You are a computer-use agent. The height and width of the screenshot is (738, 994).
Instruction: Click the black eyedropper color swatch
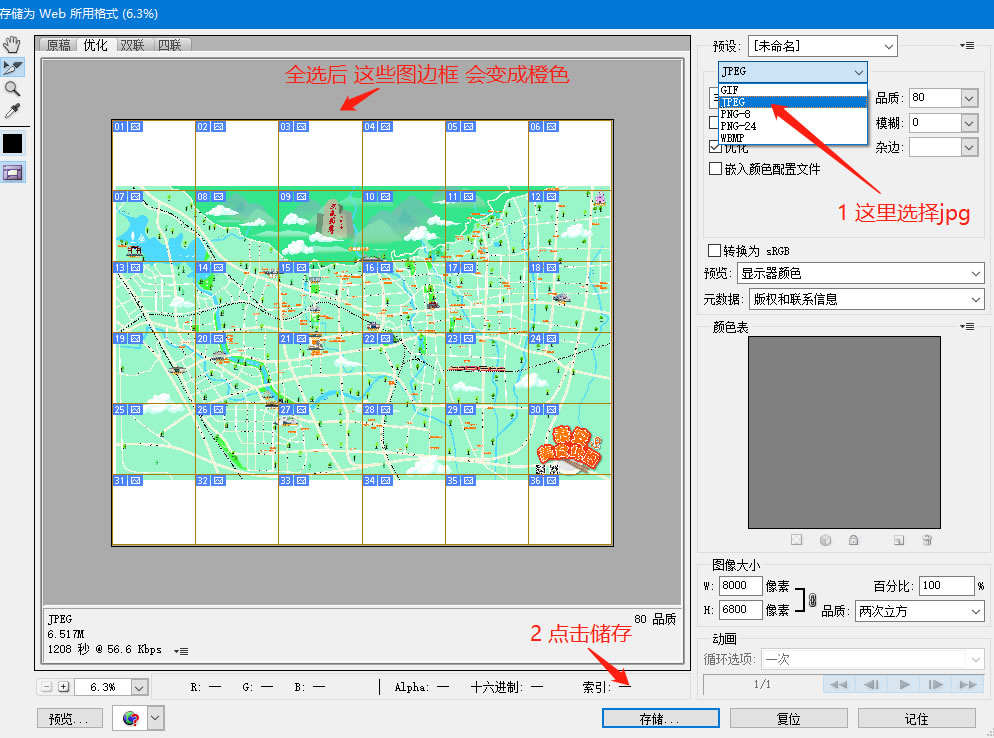(12, 143)
